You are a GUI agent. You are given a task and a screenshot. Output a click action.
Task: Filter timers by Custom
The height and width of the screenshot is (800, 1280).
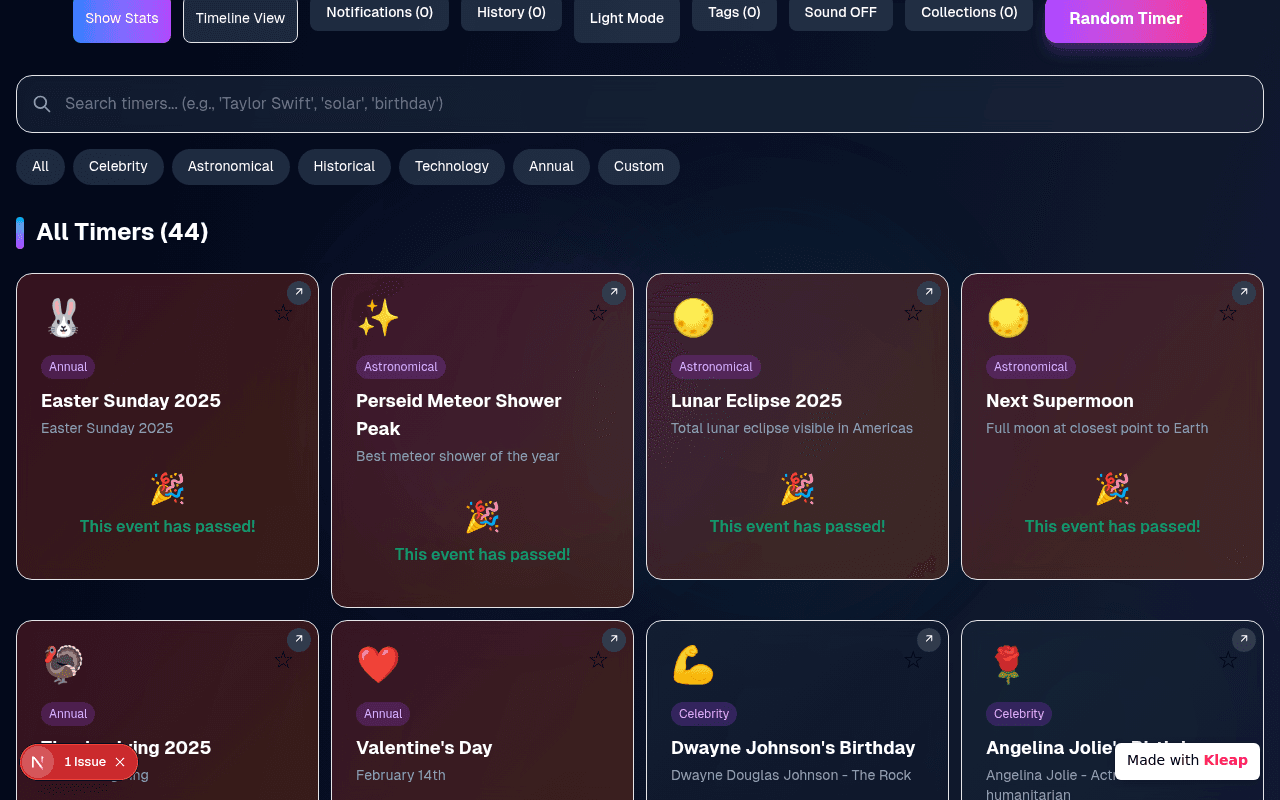point(639,167)
